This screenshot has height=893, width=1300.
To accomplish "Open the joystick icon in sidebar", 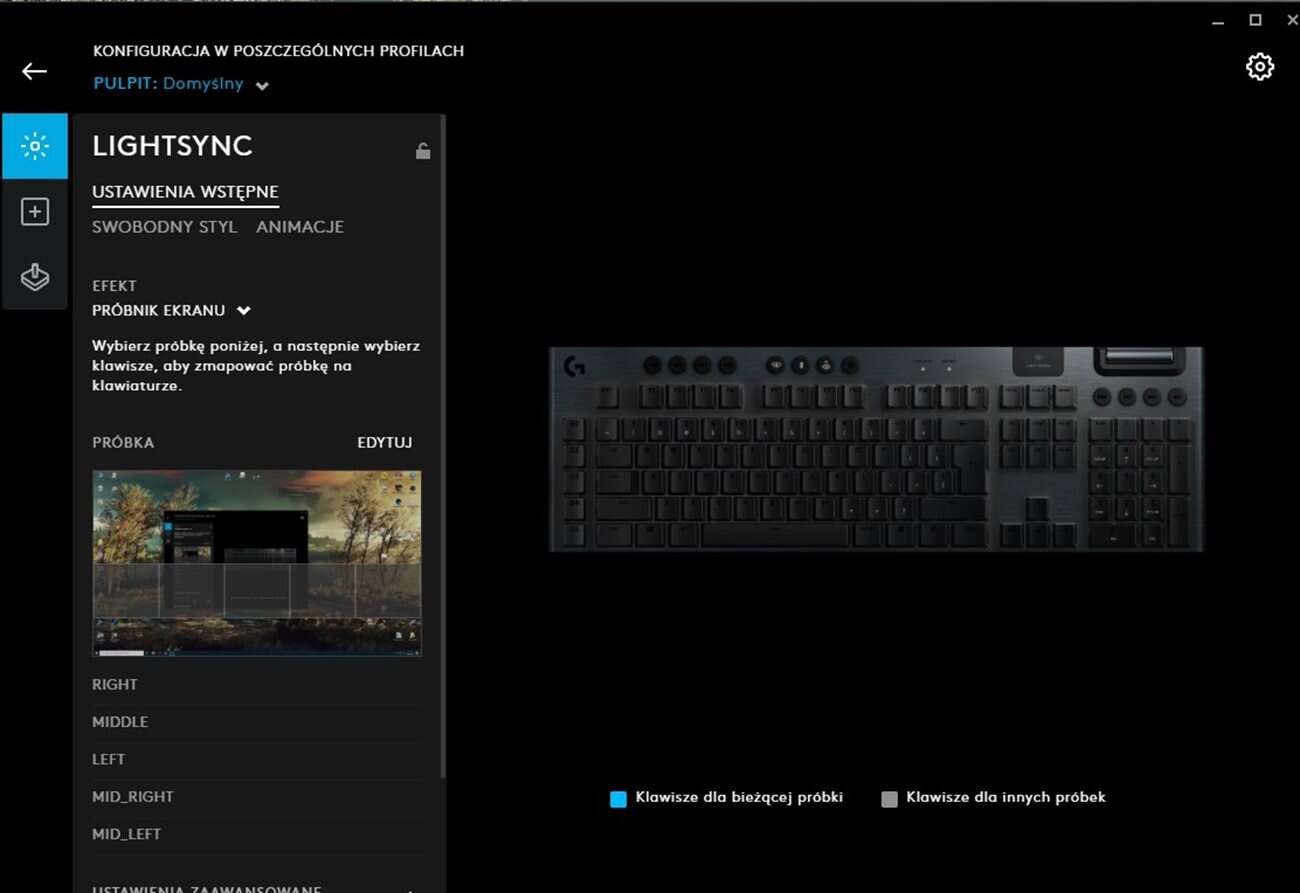I will pyautogui.click(x=35, y=277).
